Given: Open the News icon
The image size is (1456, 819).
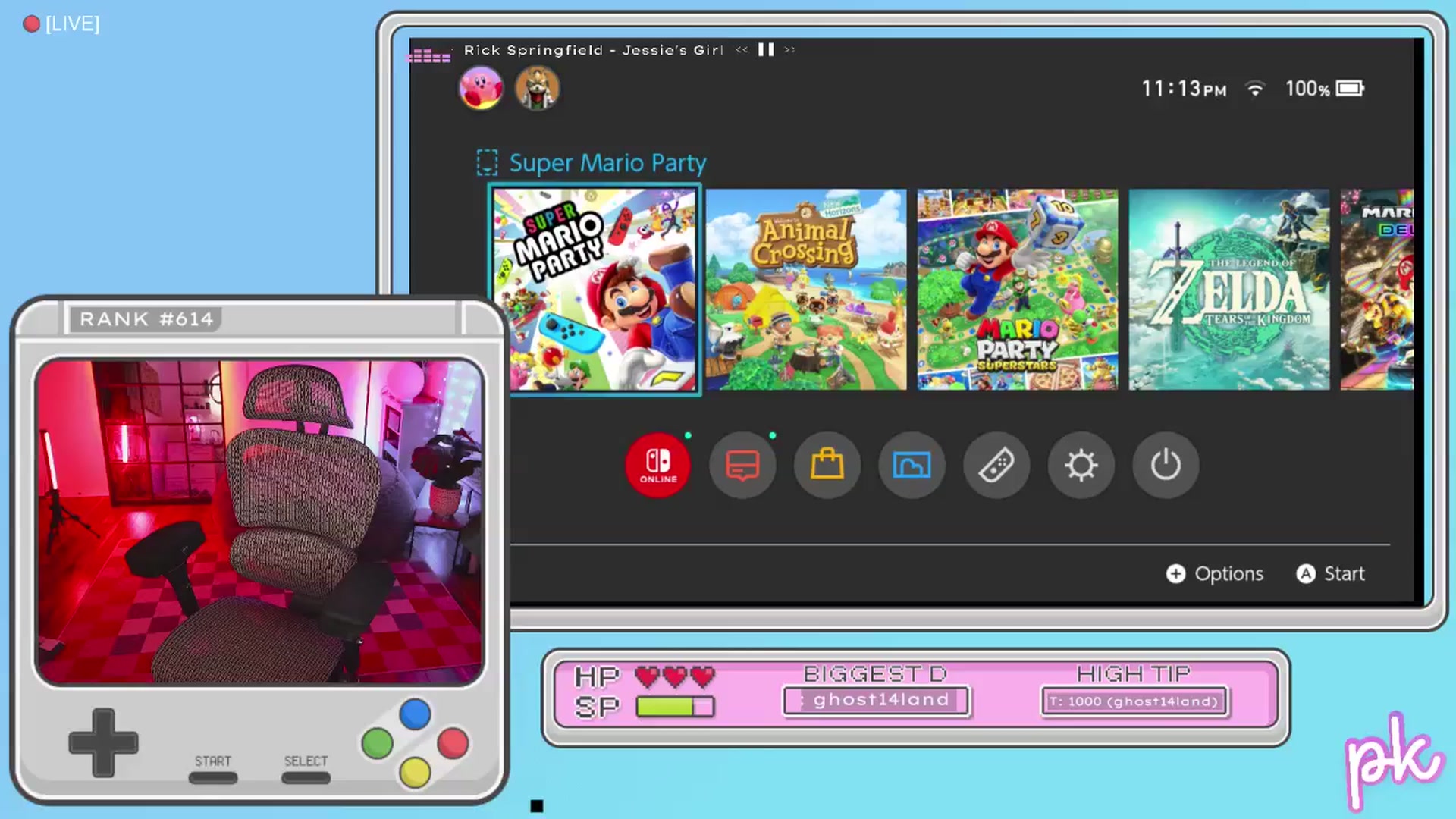Looking at the screenshot, I should pyautogui.click(x=742, y=465).
